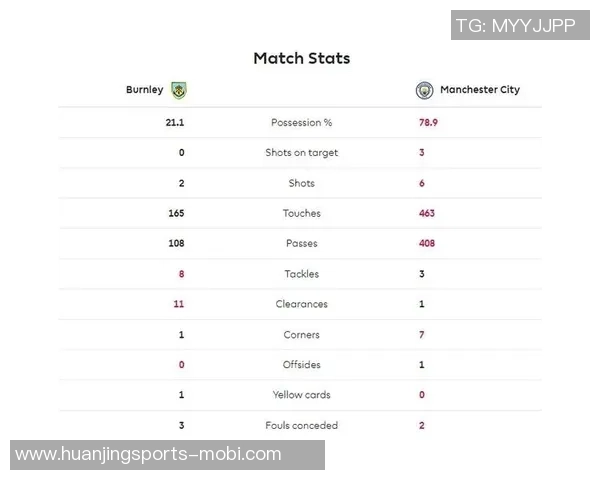The height and width of the screenshot is (480, 600).
Task: Select the Fouls conceded stat label
Action: point(301,425)
